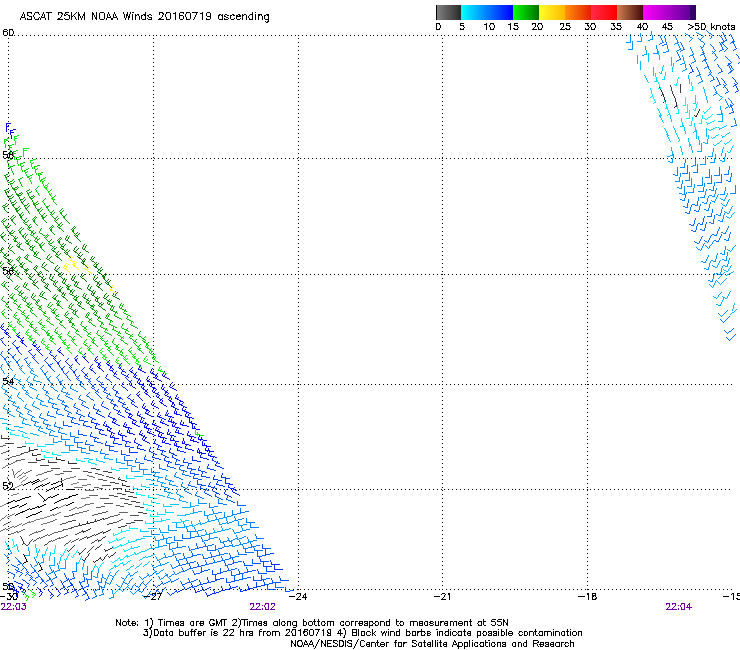The height and width of the screenshot is (650, 740).
Task: Click the gray 0-5 knots color swatch
Action: 448,12
